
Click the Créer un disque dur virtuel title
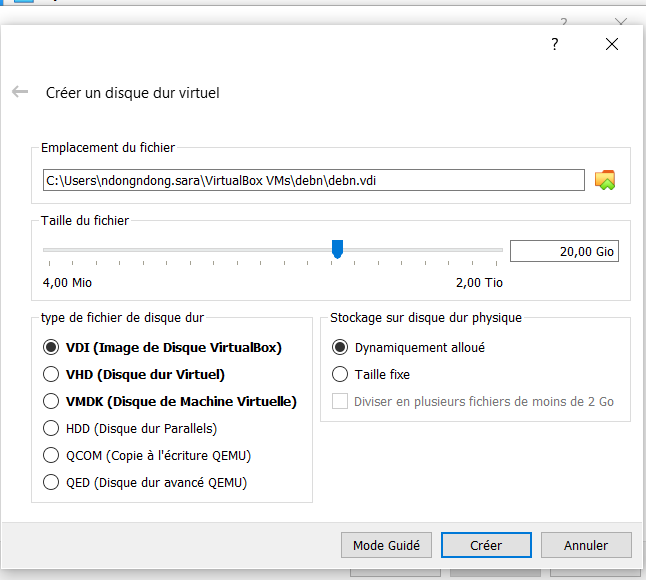tap(132, 93)
